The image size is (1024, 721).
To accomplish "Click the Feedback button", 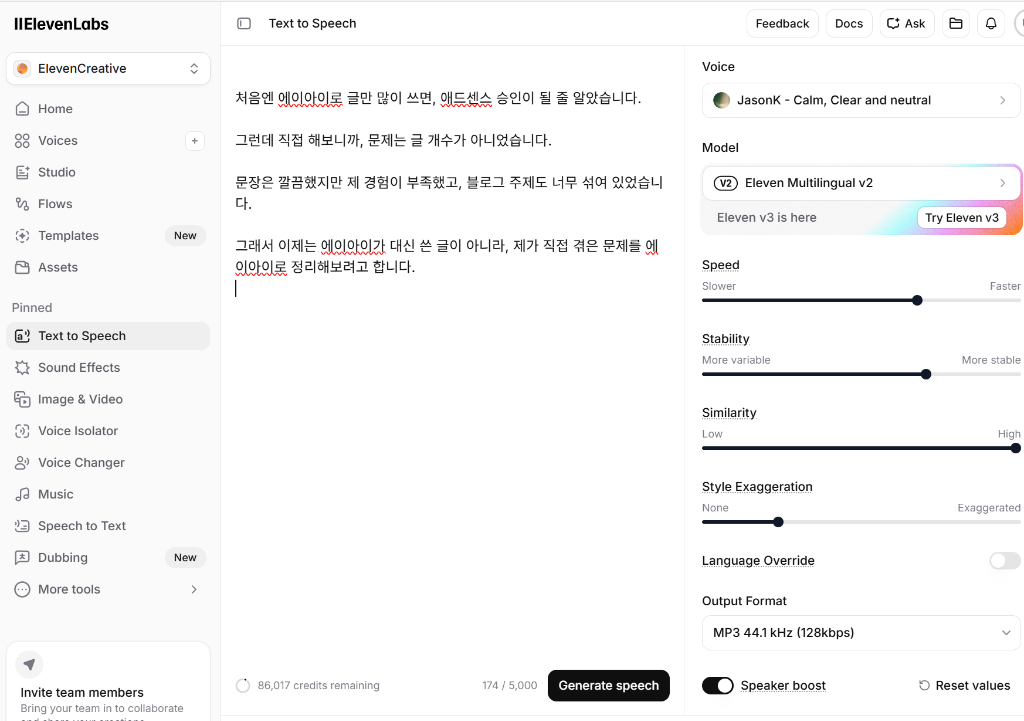I will pos(782,24).
